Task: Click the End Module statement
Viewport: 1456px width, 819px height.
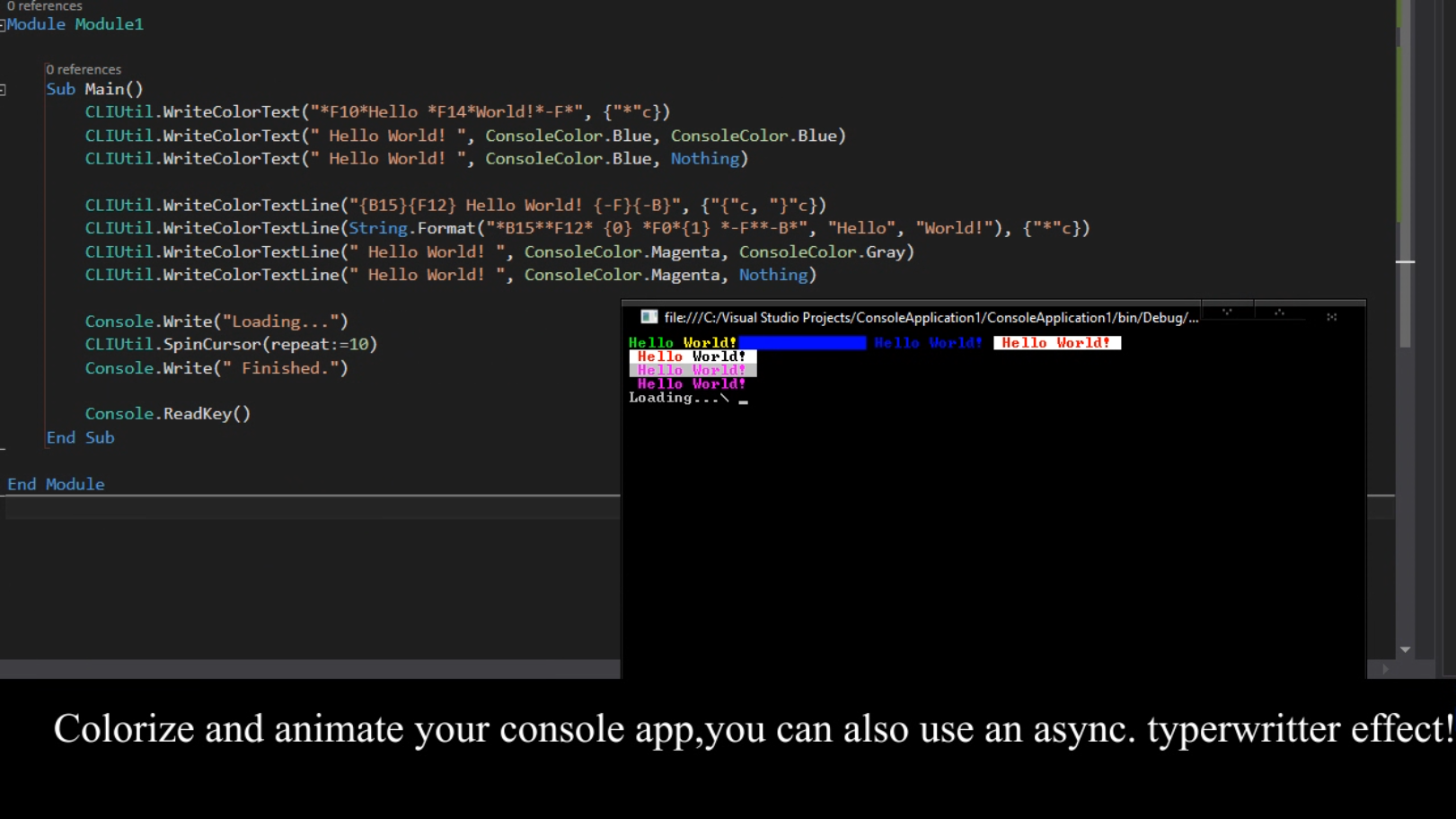Action: pos(56,484)
